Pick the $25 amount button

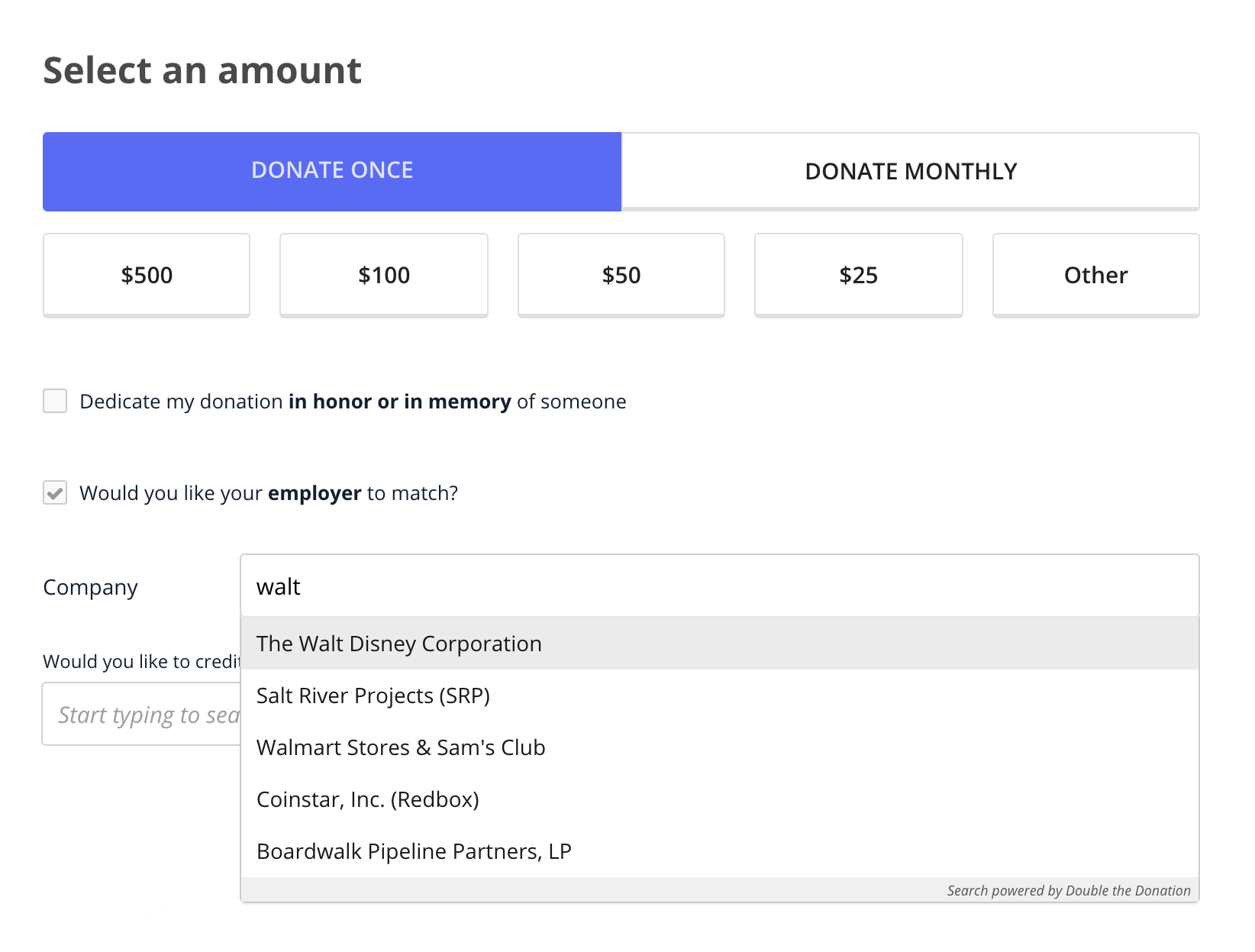859,275
